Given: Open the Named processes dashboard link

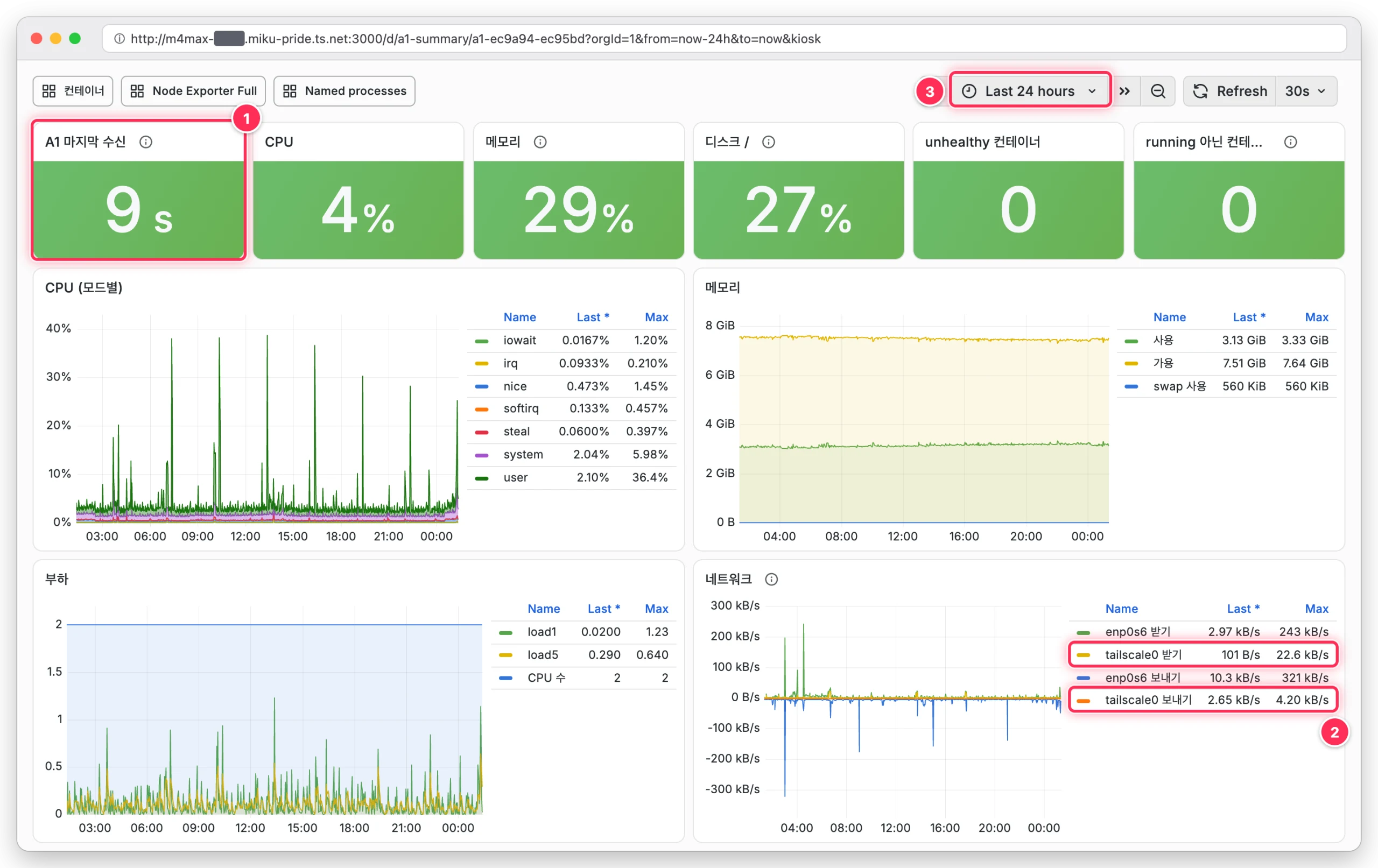Looking at the screenshot, I should tap(344, 91).
